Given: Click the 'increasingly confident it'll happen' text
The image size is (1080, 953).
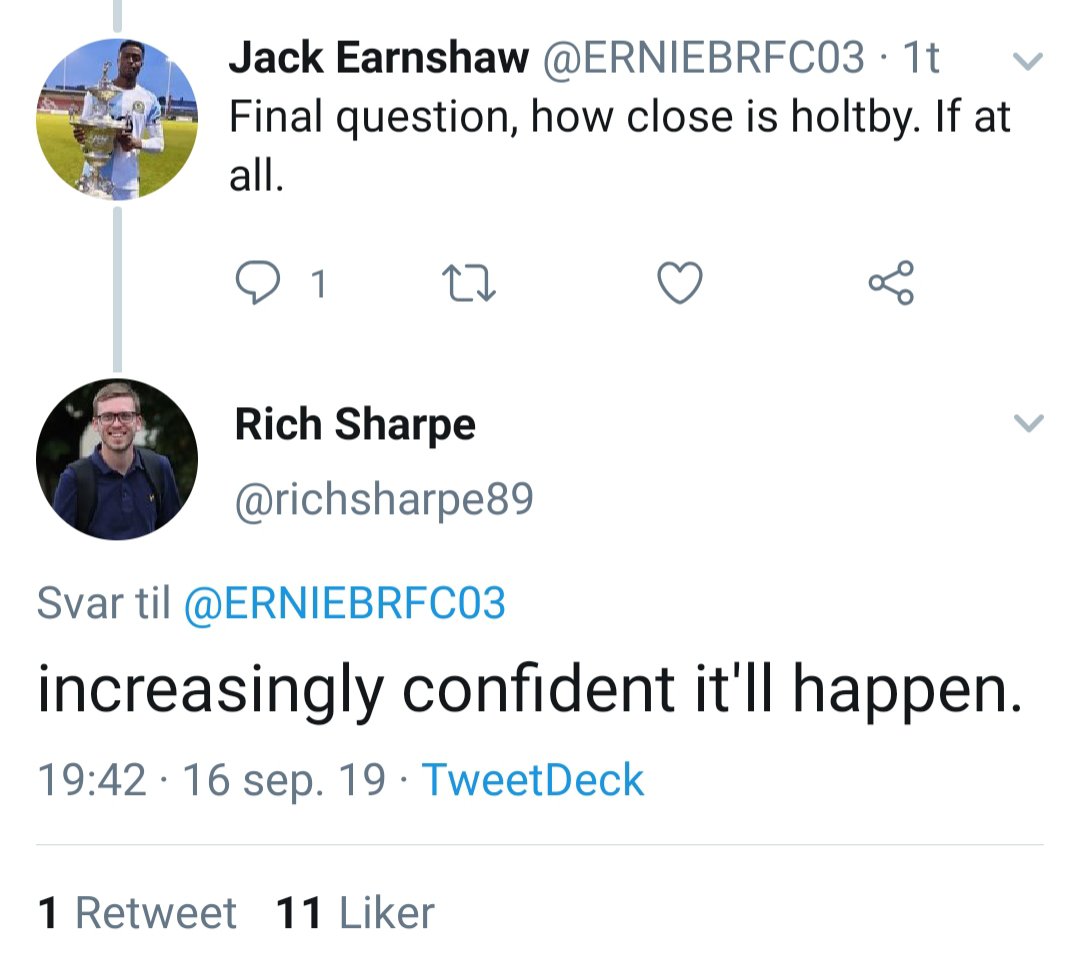Looking at the screenshot, I should point(530,692).
